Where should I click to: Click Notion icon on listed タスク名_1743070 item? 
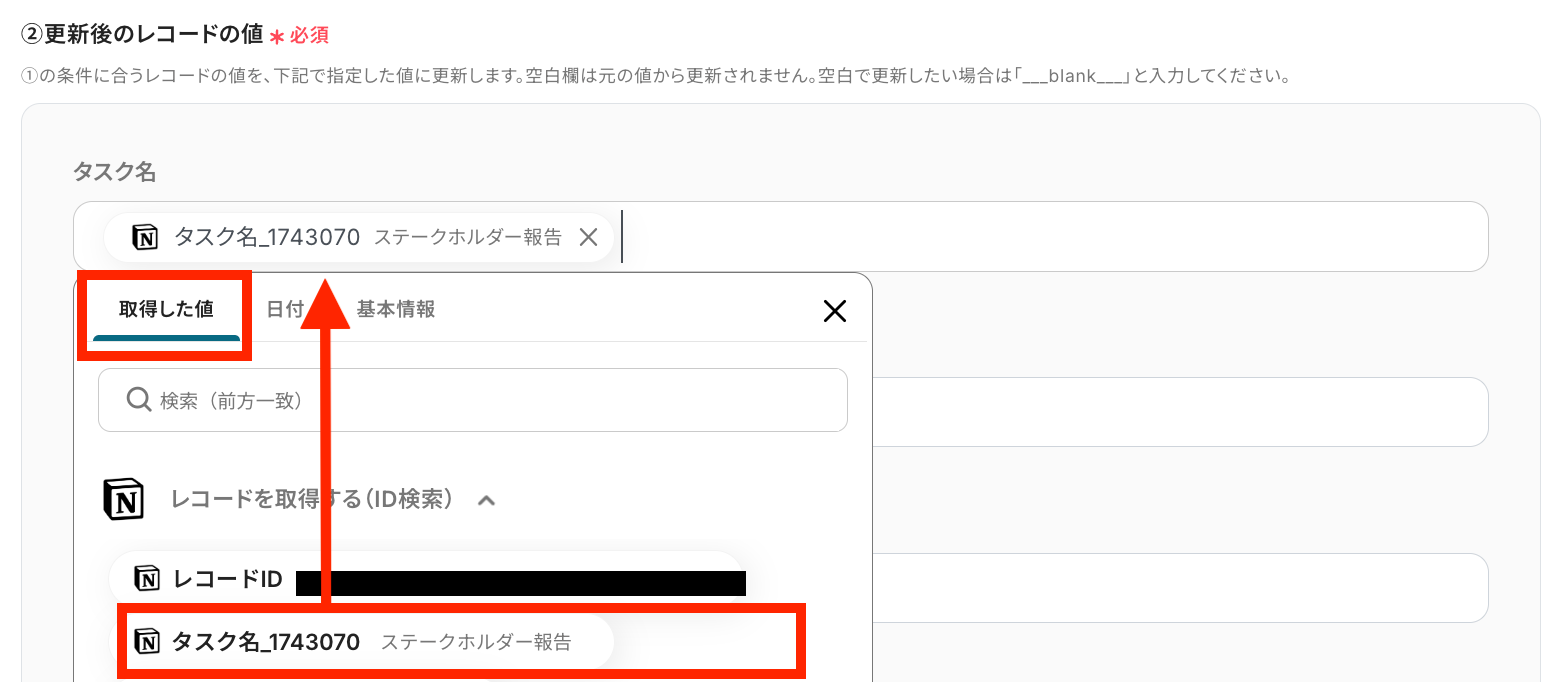click(x=147, y=642)
